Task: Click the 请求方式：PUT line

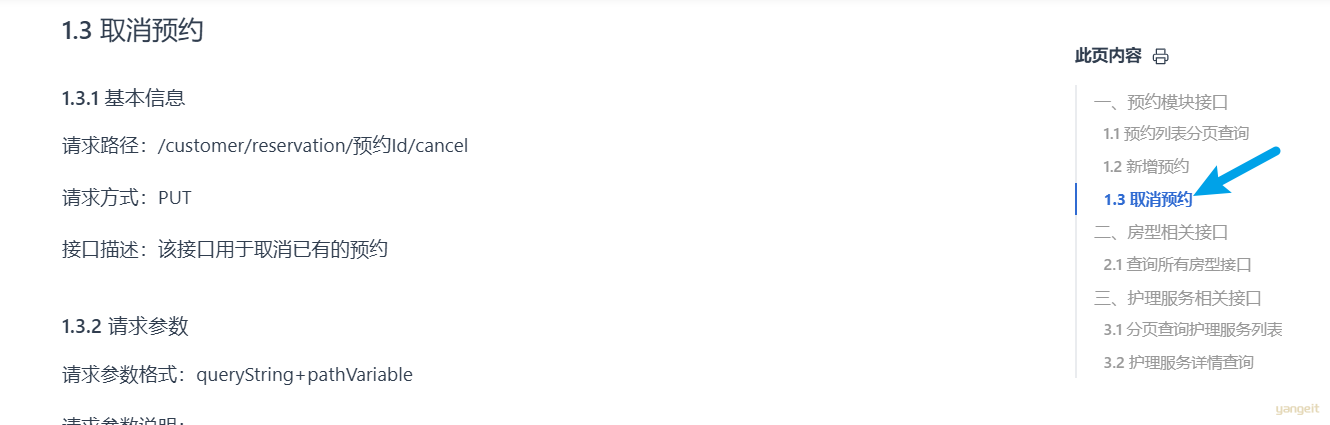Action: [x=127, y=198]
